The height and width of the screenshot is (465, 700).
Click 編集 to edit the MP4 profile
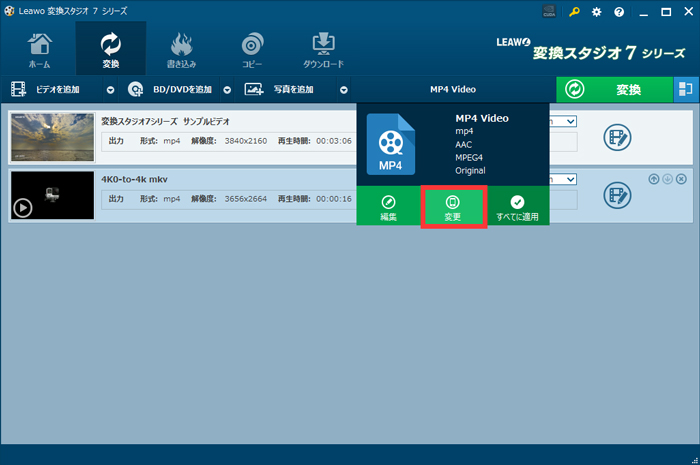pyautogui.click(x=388, y=206)
